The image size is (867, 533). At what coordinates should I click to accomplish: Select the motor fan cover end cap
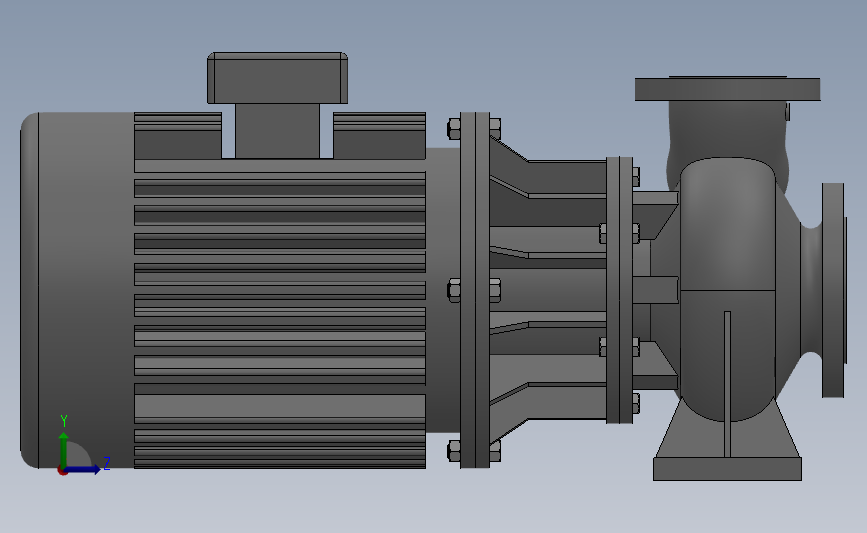point(77,290)
